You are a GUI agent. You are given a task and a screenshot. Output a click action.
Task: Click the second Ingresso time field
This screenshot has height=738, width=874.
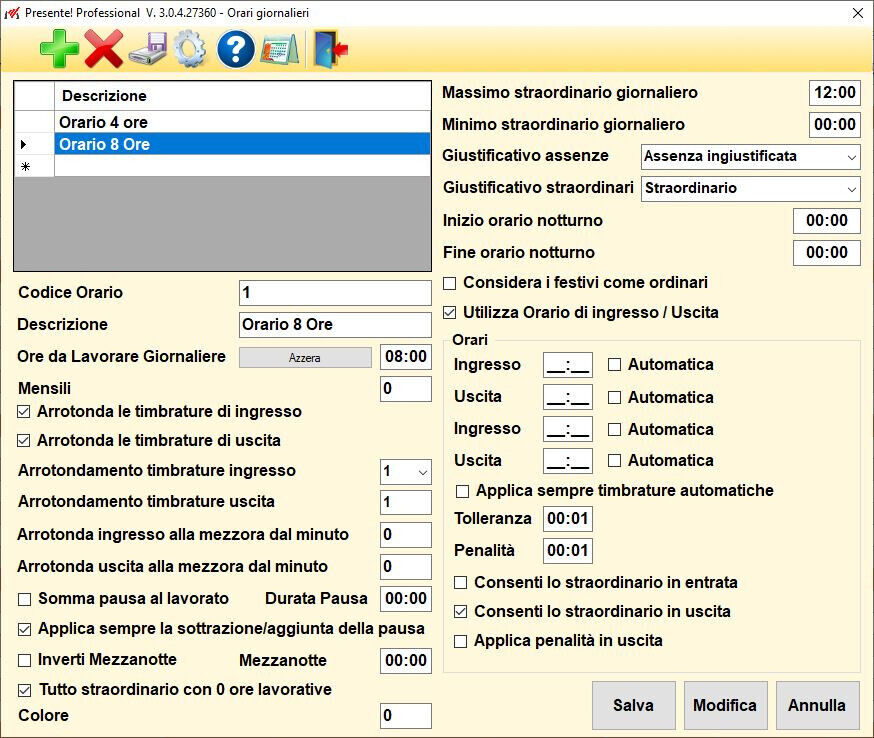[x=567, y=429]
